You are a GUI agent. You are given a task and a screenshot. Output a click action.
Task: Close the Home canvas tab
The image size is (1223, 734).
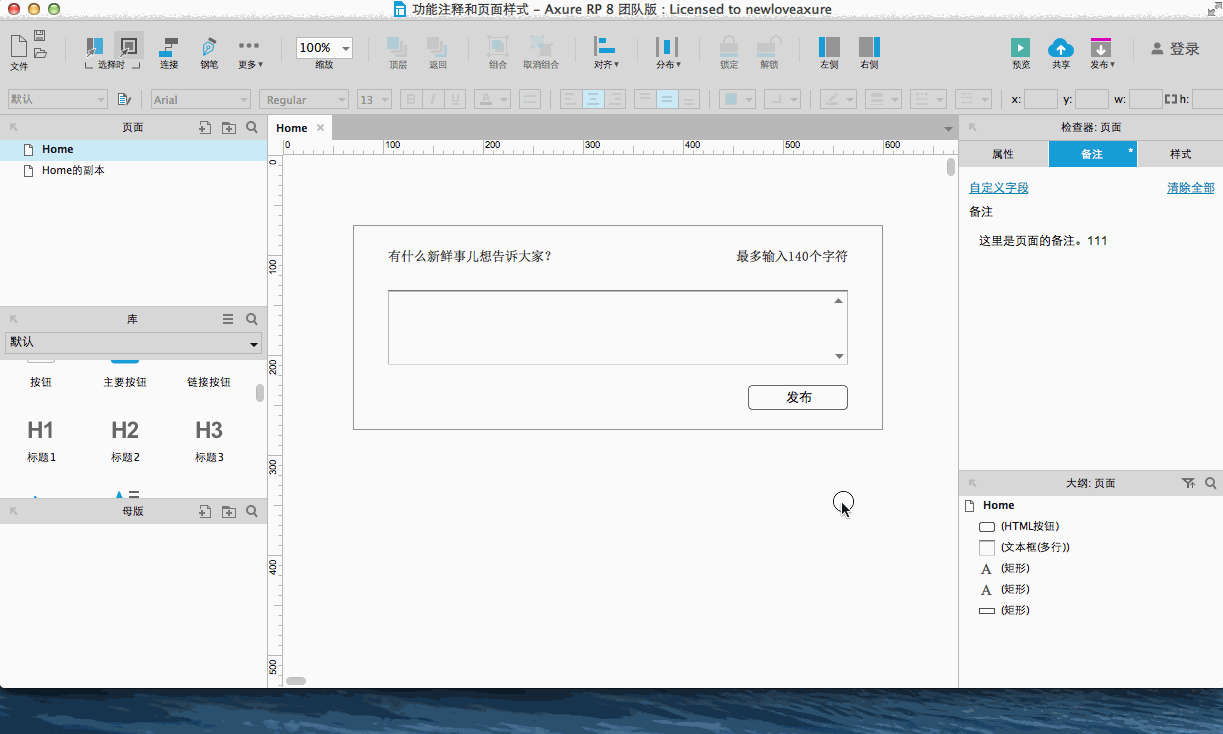pos(320,128)
